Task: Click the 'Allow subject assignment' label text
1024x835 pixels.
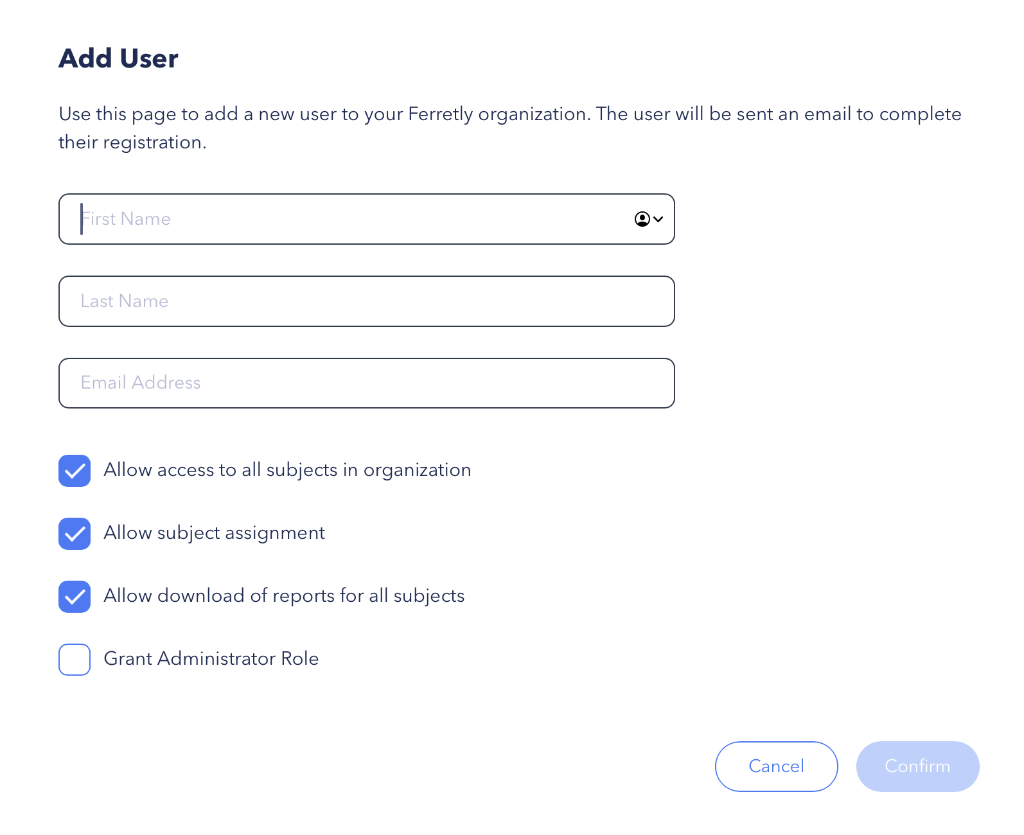Action: click(214, 533)
